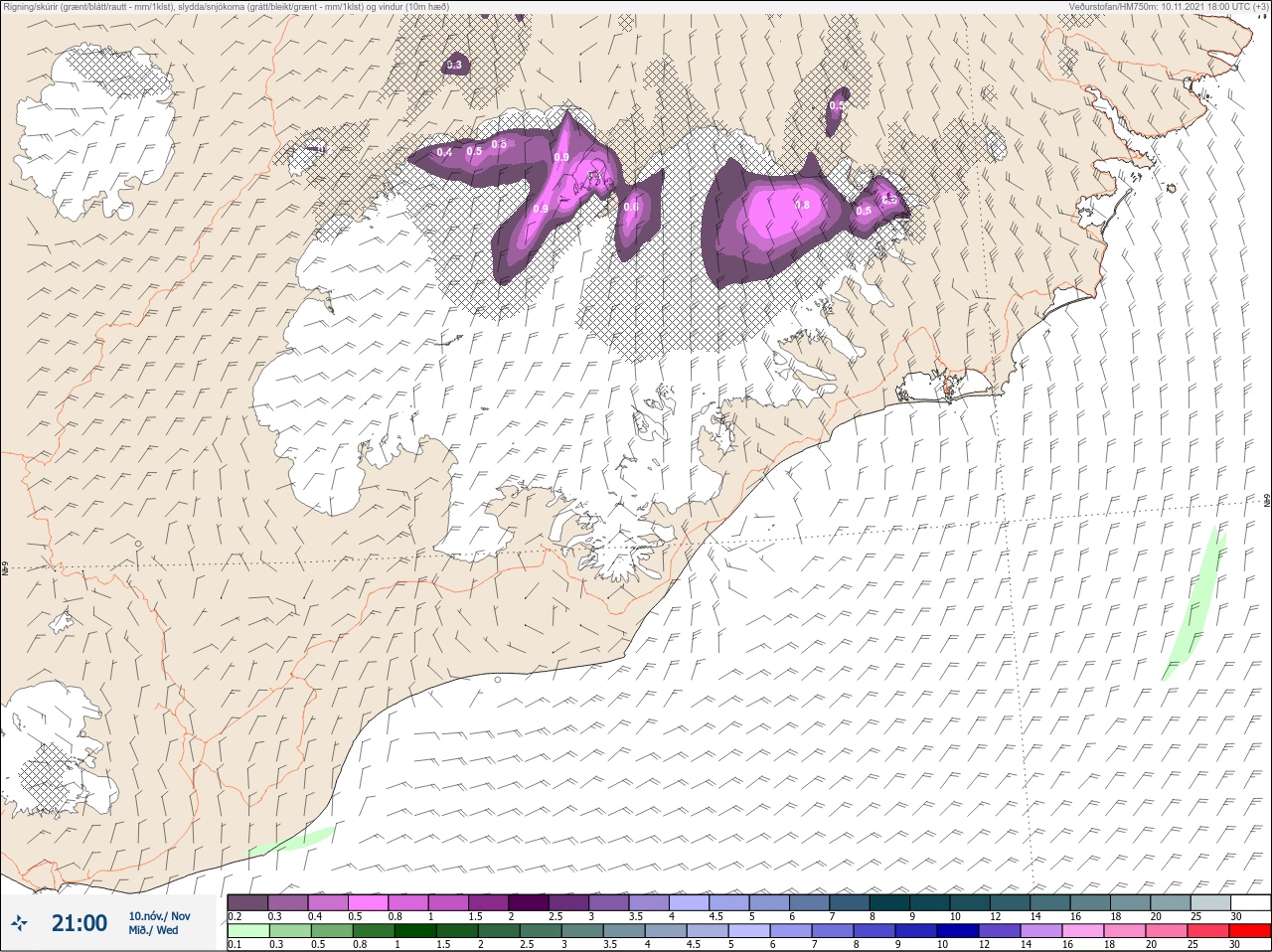Select the top legend swatch labeled 0.5

tap(368, 902)
